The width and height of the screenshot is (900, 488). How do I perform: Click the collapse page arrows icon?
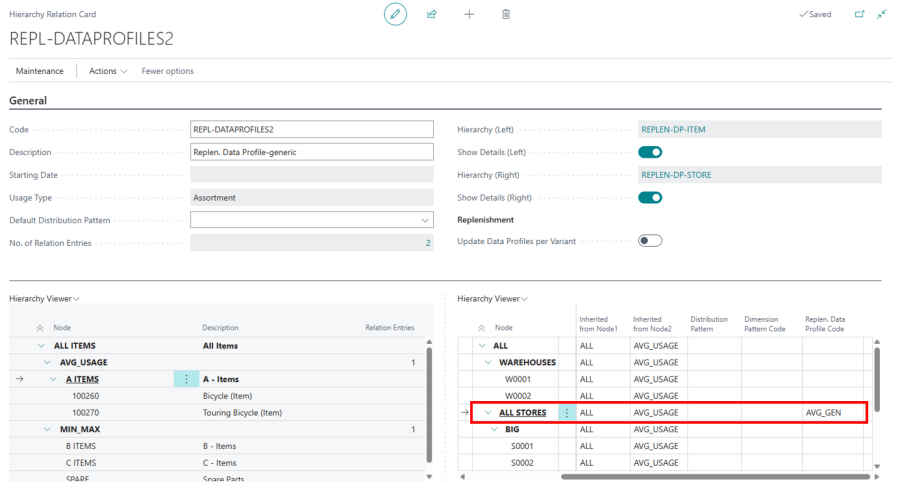click(x=882, y=14)
